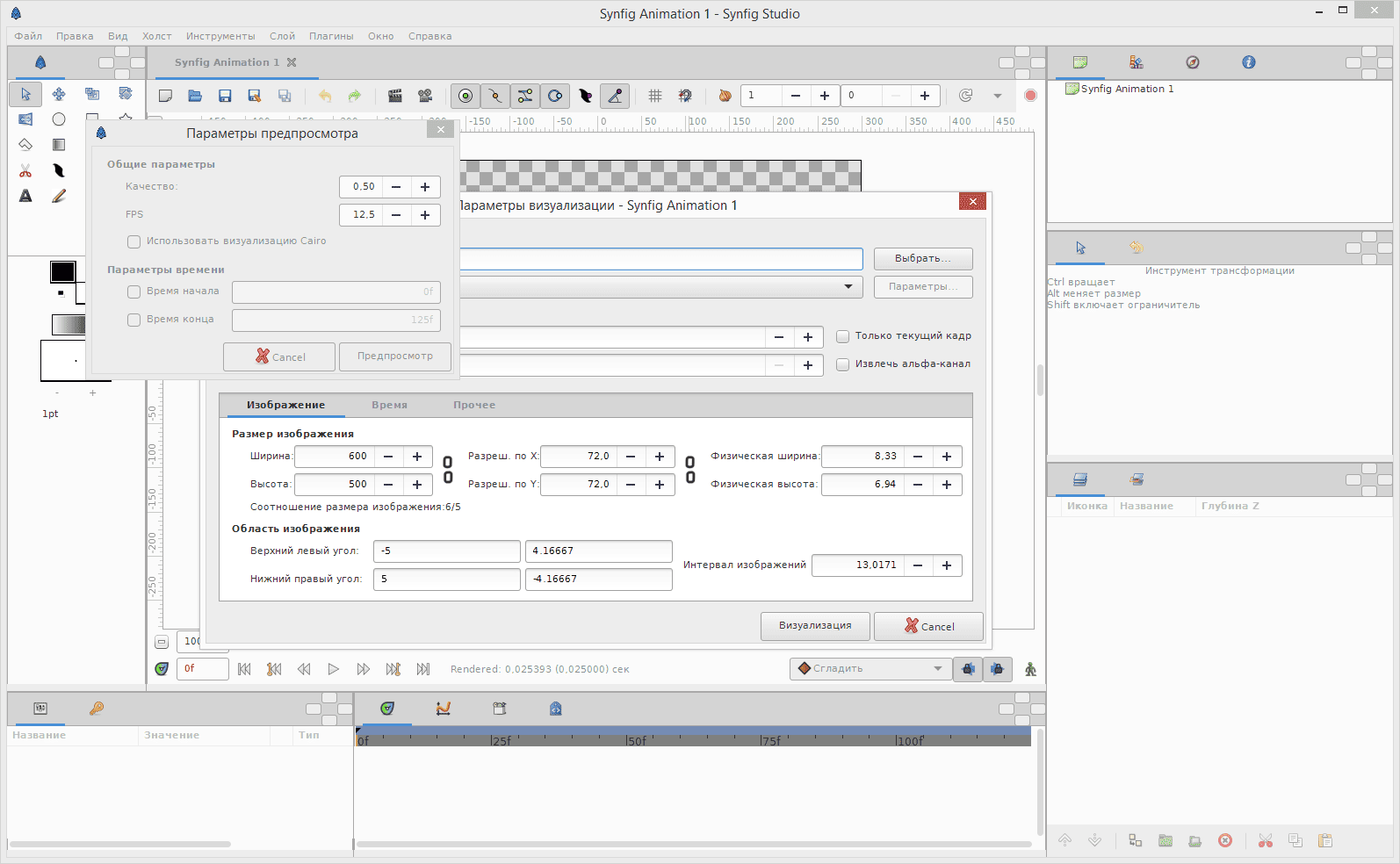Image resolution: width=1400 pixels, height=864 pixels.
Task: Toggle radius handles display button
Action: (x=555, y=96)
